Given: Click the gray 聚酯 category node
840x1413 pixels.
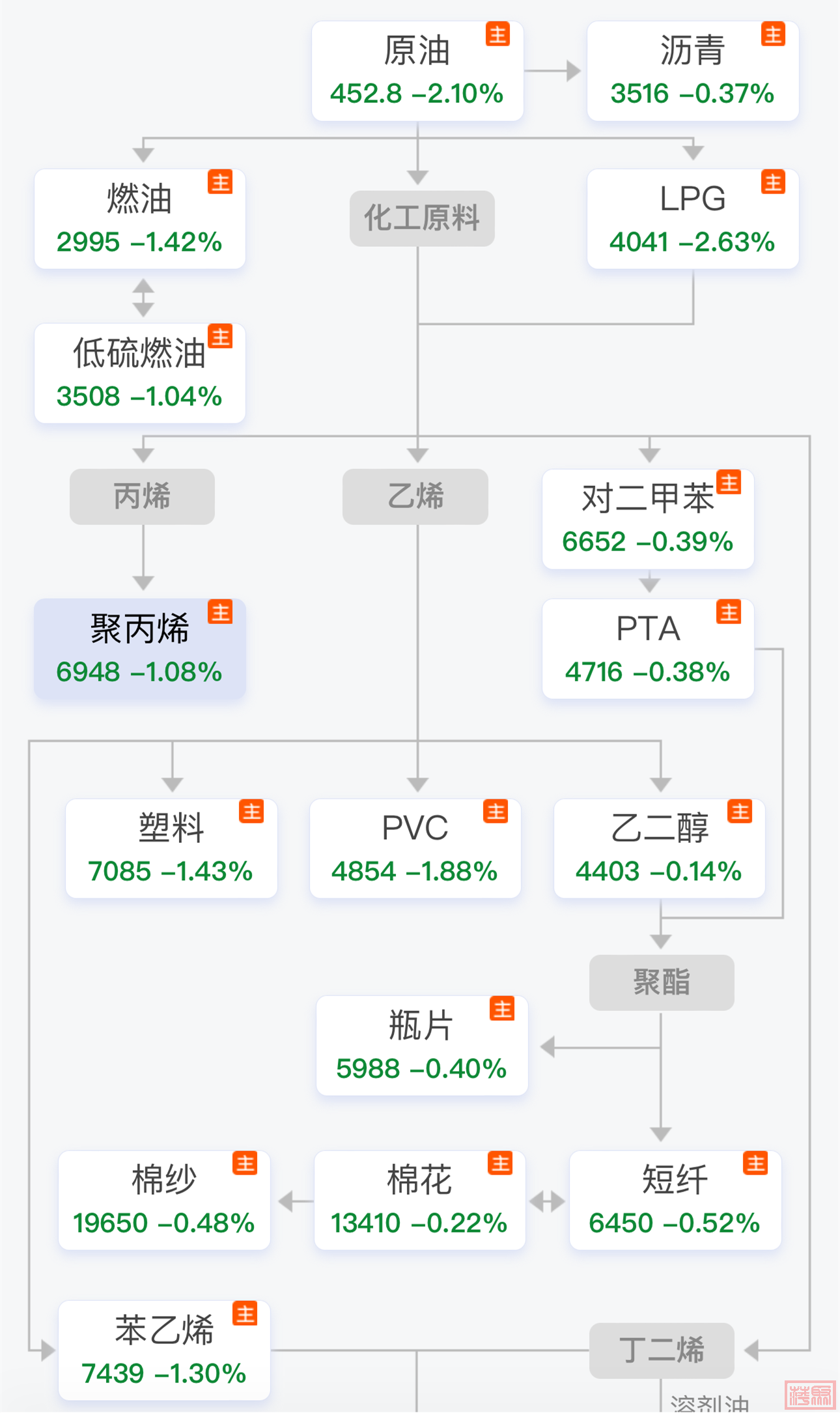Looking at the screenshot, I should [x=662, y=982].
